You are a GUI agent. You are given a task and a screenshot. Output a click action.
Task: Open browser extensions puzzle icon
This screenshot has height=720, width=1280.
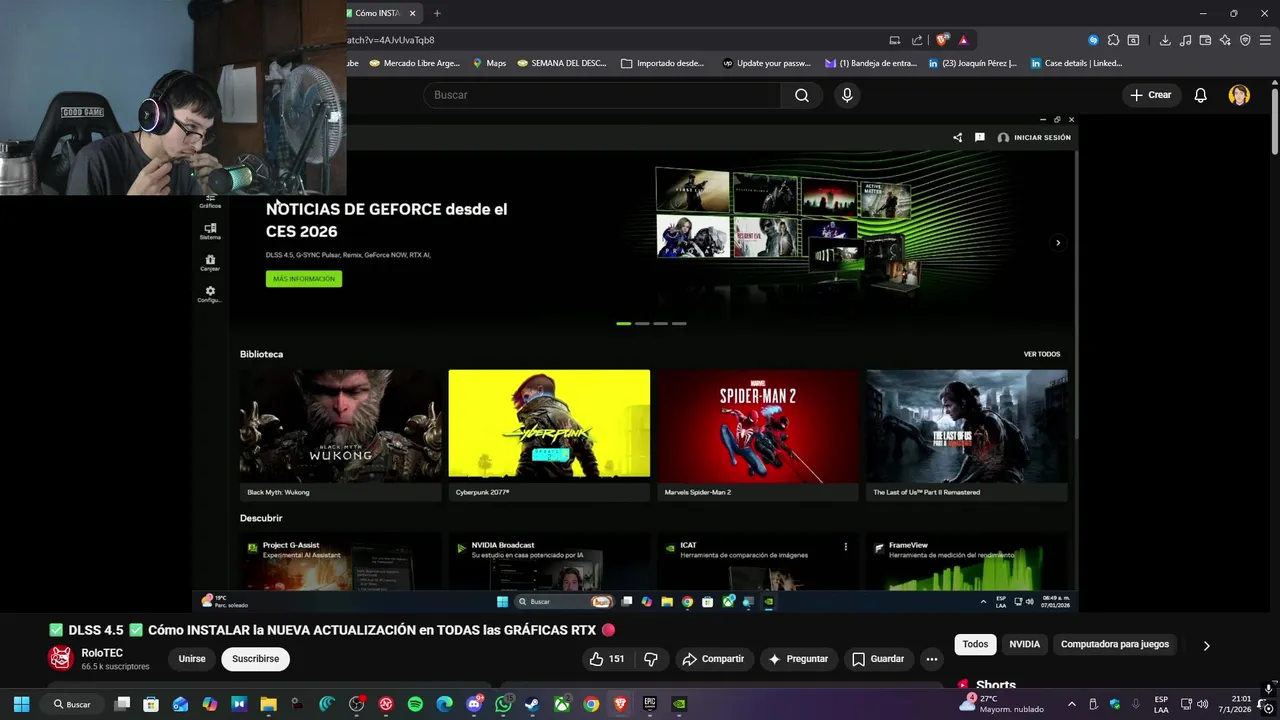tap(1113, 40)
